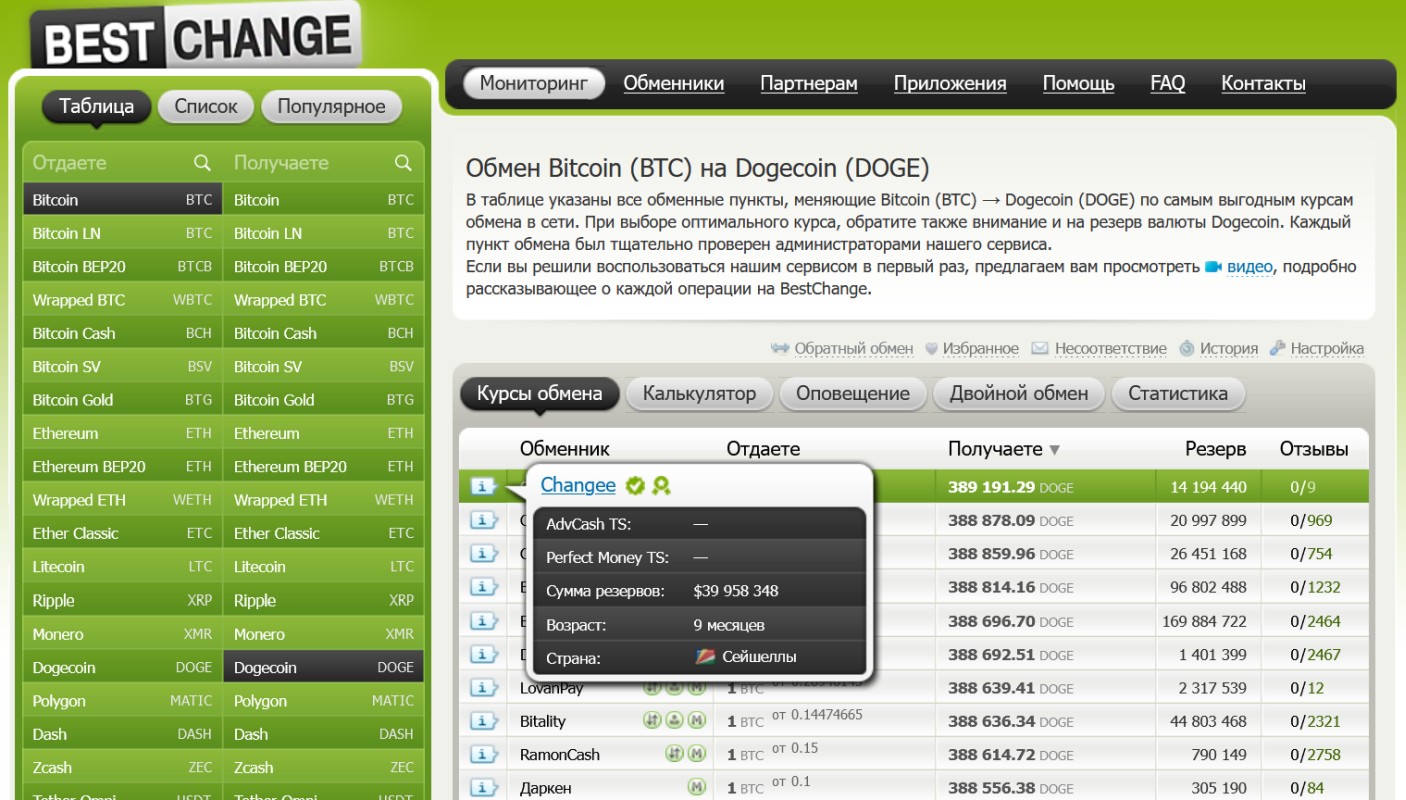Switch to the Популярное view tab
This screenshot has height=800, width=1406.
tap(331, 107)
